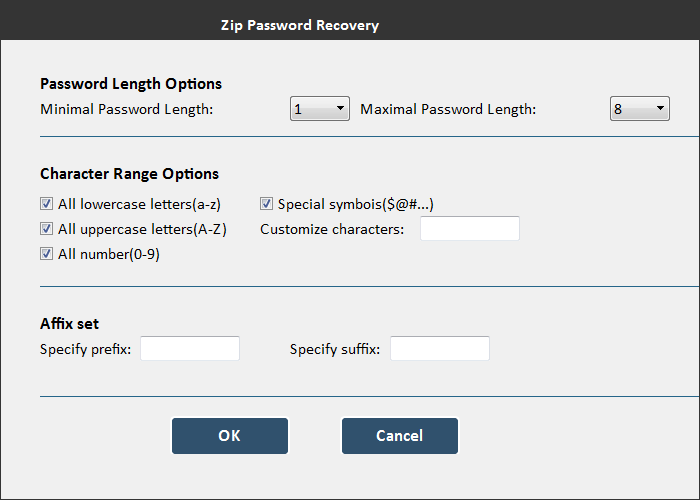Image resolution: width=700 pixels, height=500 pixels.
Task: Click into the Specify prefix field
Action: [190, 349]
